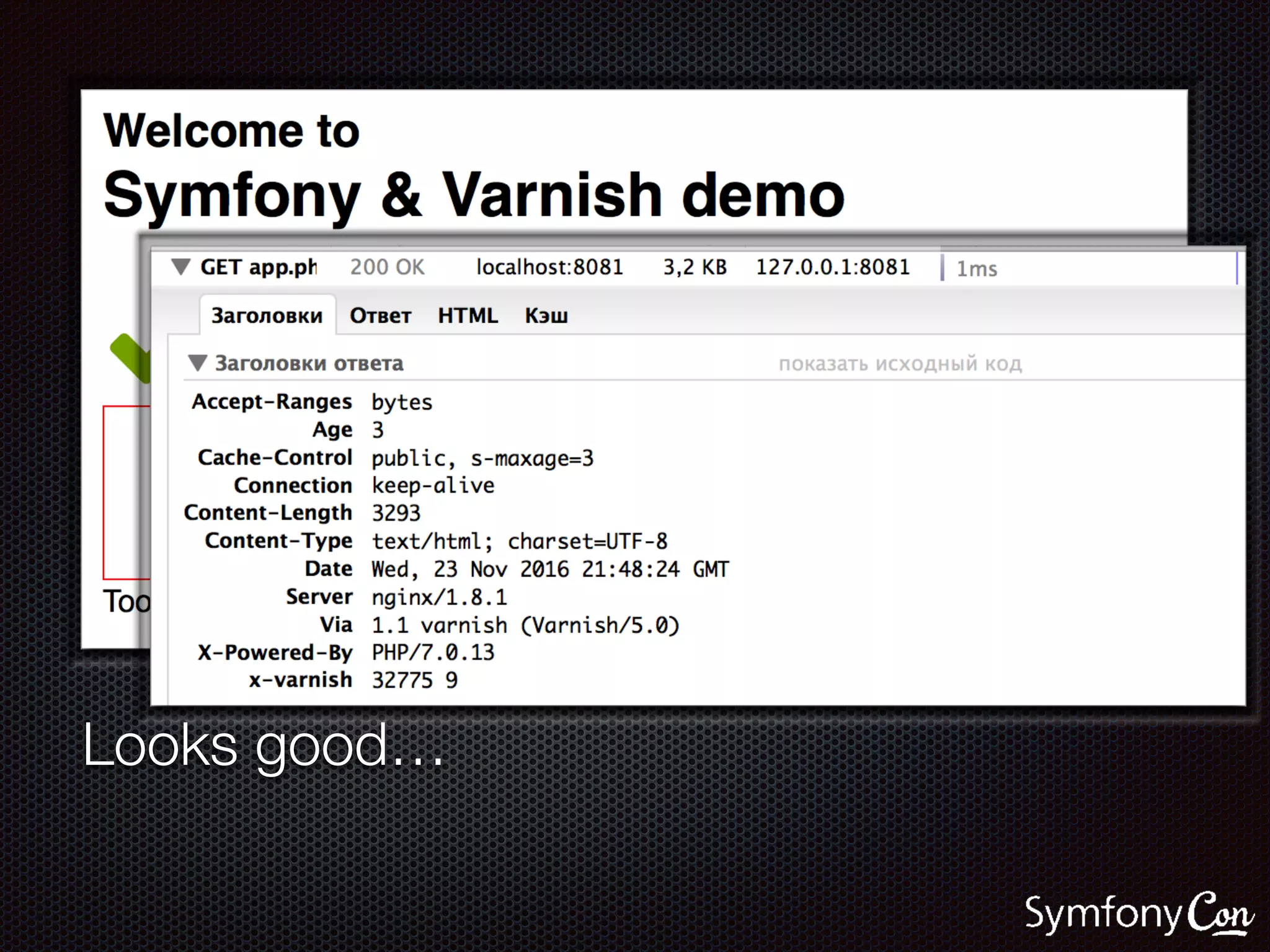Click the localhost:8081 domain cell
This screenshot has width=1270, height=952.
[549, 267]
